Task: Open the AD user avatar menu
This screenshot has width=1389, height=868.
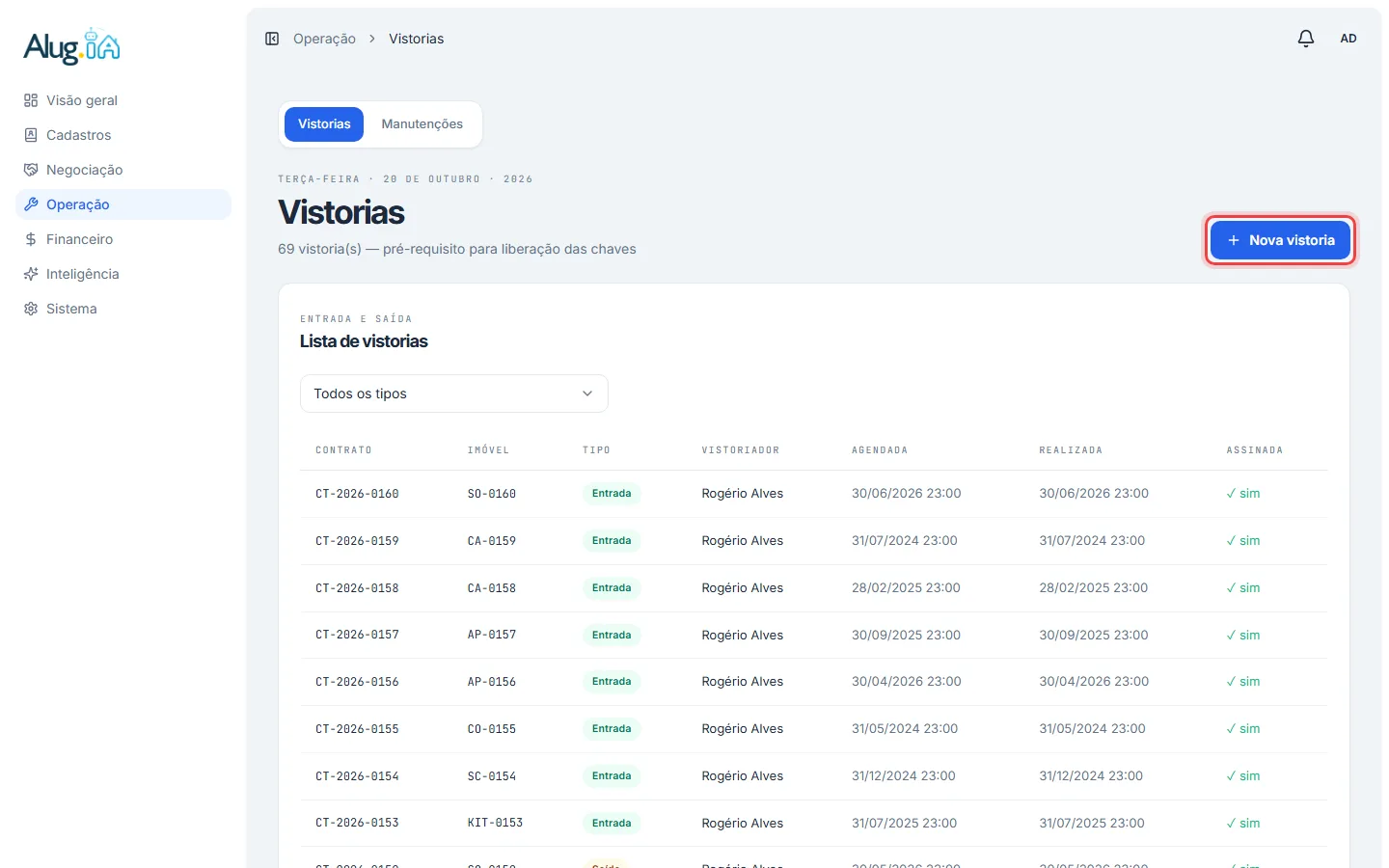Action: pos(1348,39)
